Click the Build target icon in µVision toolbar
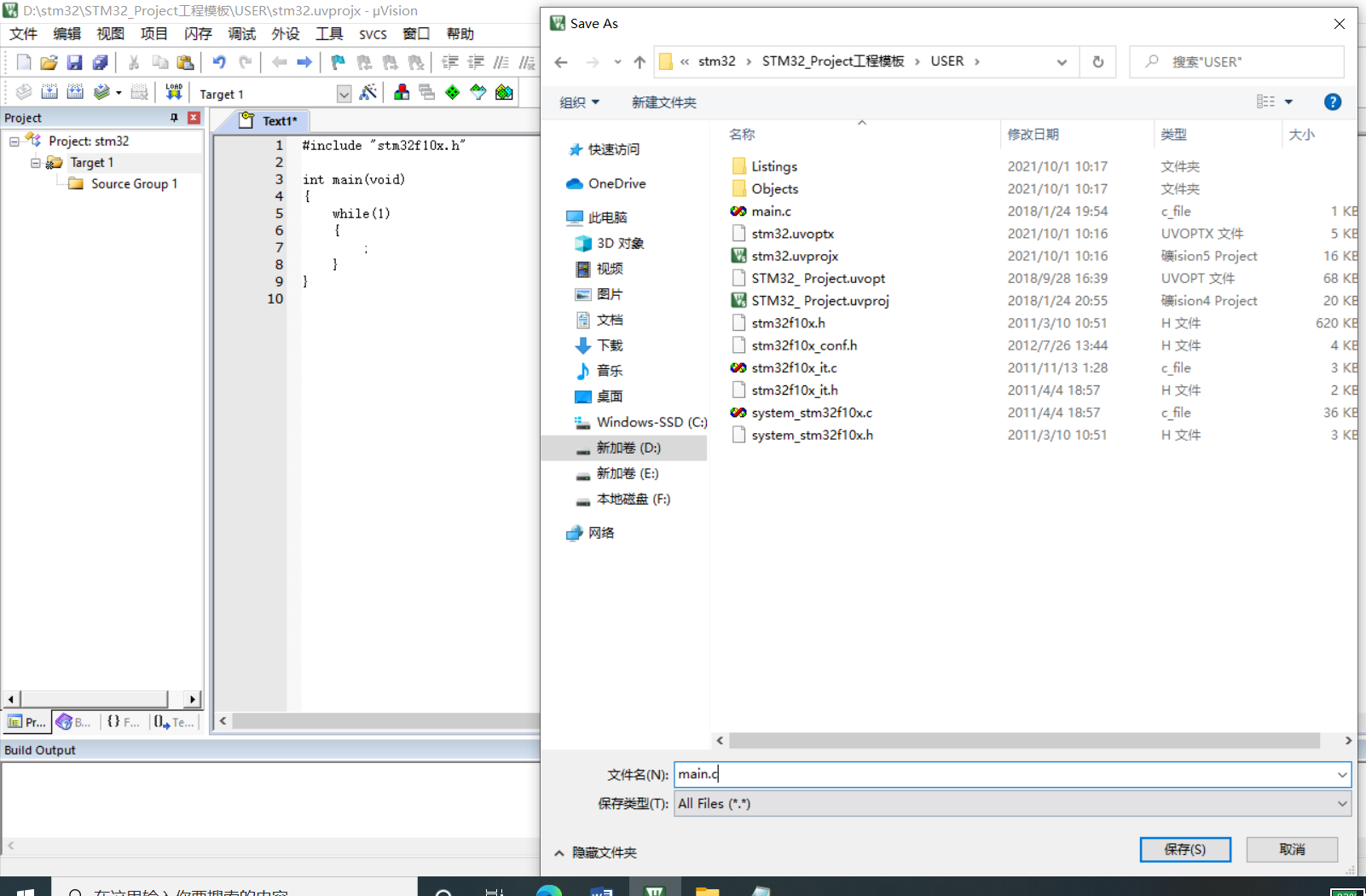This screenshot has height=896, width=1366. point(49,92)
